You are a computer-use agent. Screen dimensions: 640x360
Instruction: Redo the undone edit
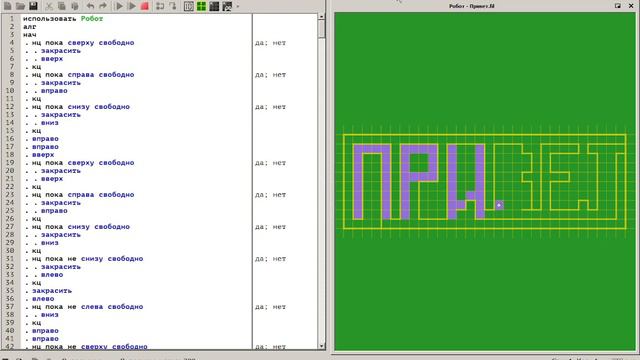tap(103, 6)
